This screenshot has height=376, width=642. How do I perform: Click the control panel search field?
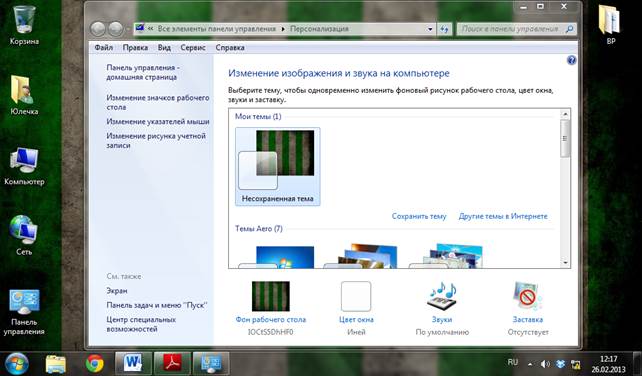click(x=517, y=29)
